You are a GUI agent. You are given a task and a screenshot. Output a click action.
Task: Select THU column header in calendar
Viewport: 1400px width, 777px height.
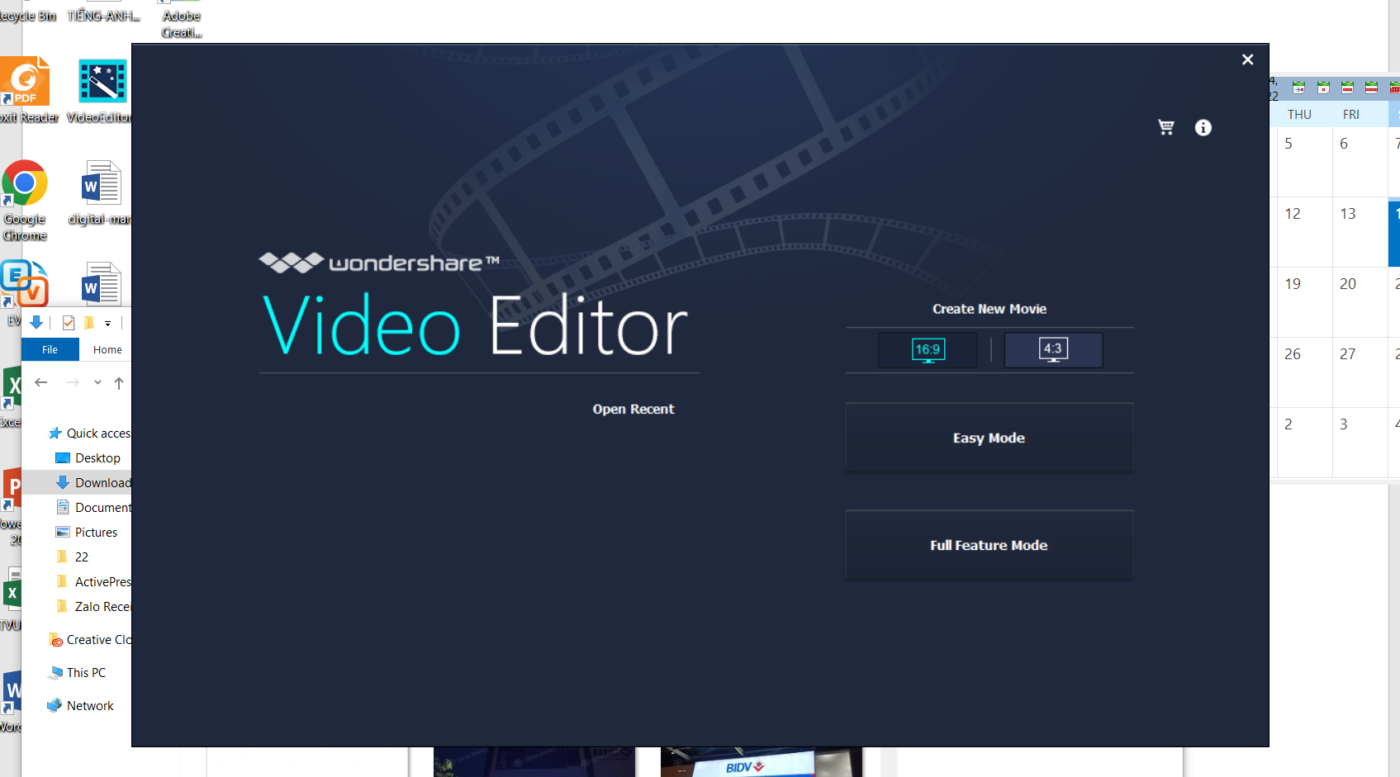pos(1299,114)
